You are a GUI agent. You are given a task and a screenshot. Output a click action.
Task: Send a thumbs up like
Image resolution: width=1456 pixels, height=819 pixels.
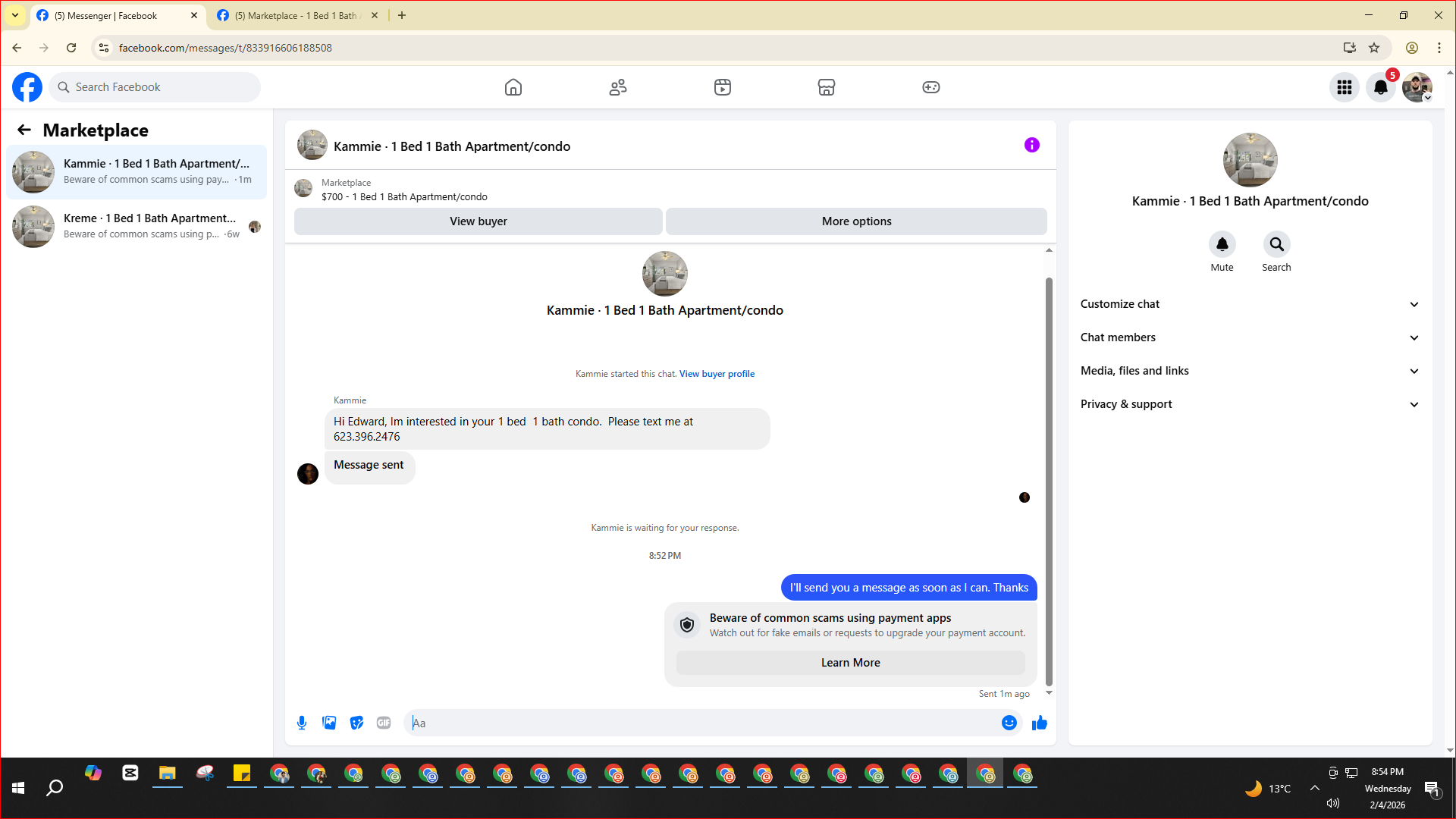click(1039, 723)
